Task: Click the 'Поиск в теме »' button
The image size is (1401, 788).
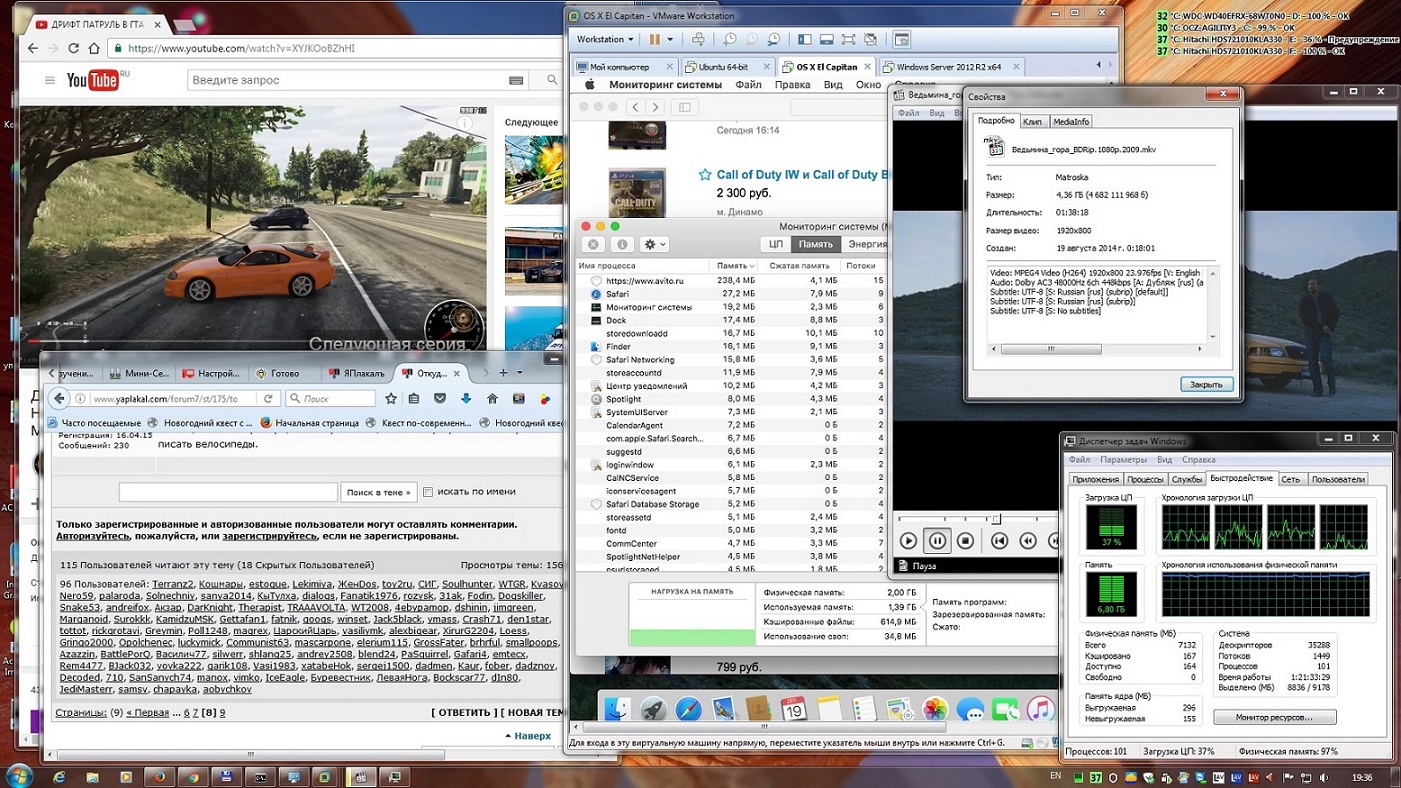Action: pyautogui.click(x=378, y=492)
